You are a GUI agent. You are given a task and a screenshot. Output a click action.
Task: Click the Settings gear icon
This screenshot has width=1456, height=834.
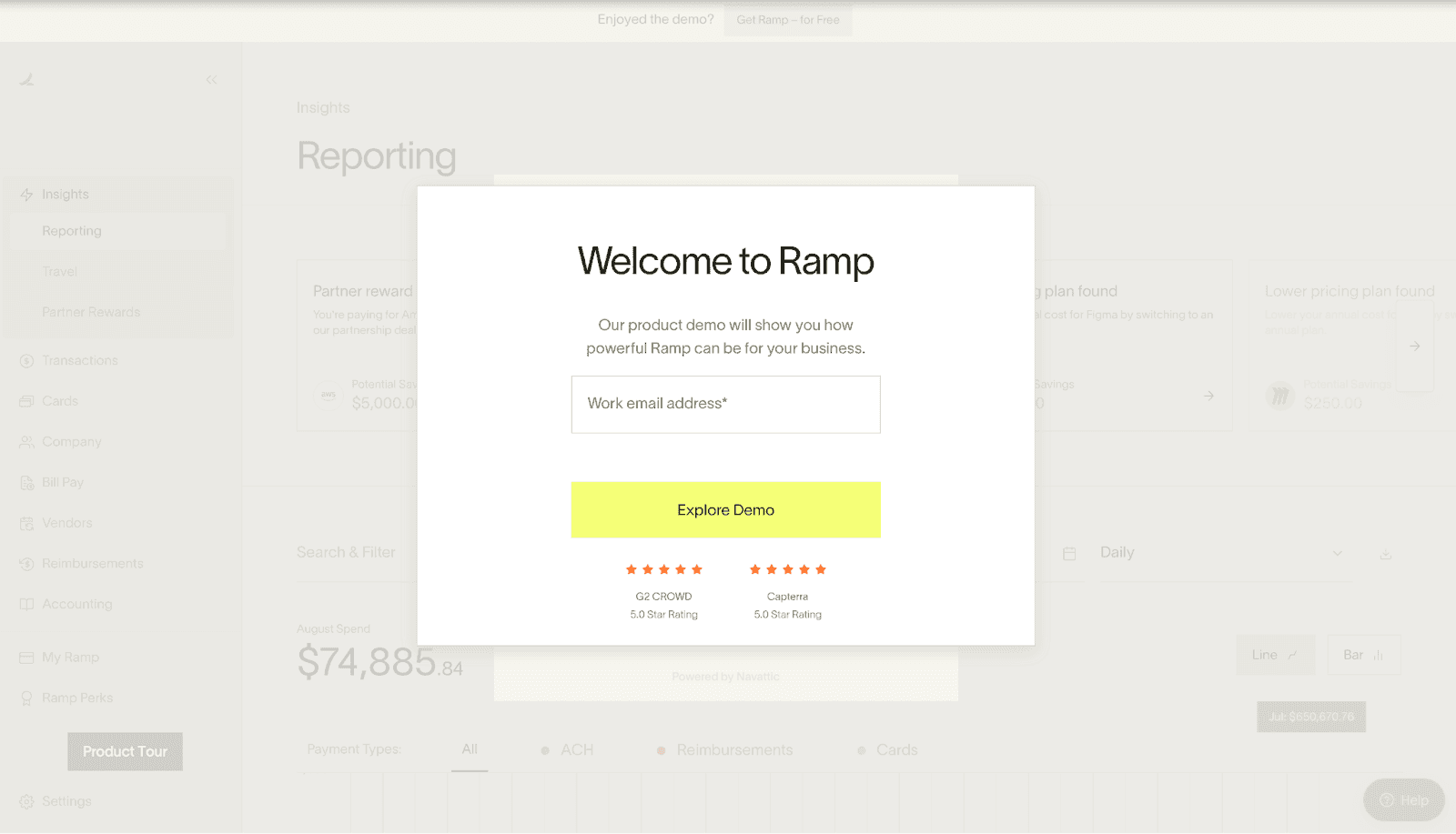coord(26,801)
